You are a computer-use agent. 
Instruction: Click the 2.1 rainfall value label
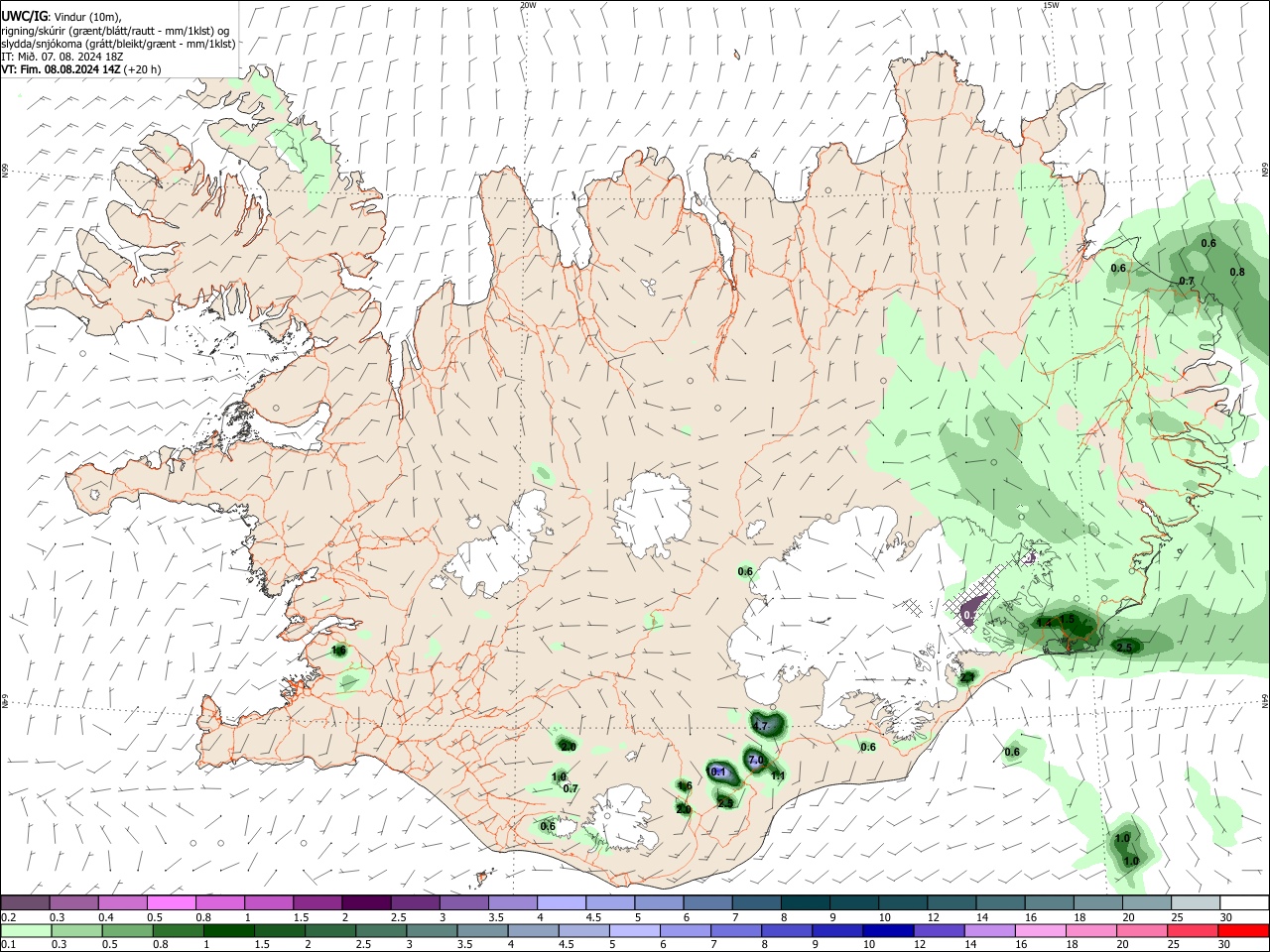coord(967,677)
